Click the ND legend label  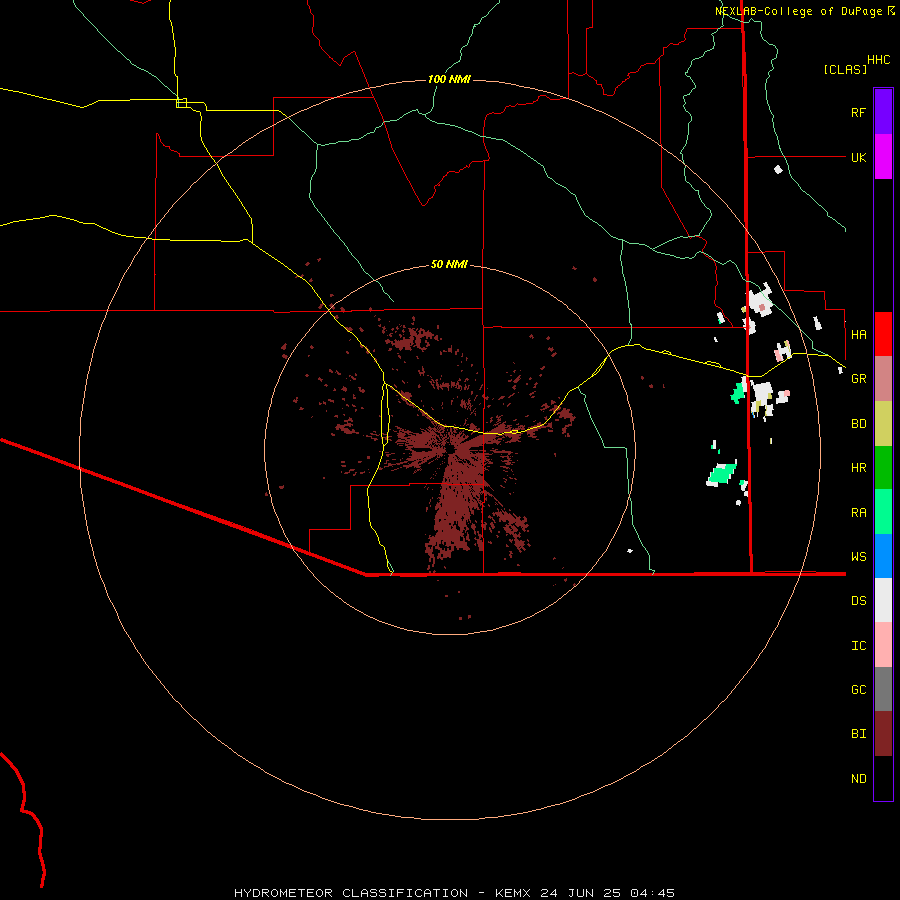[x=858, y=779]
